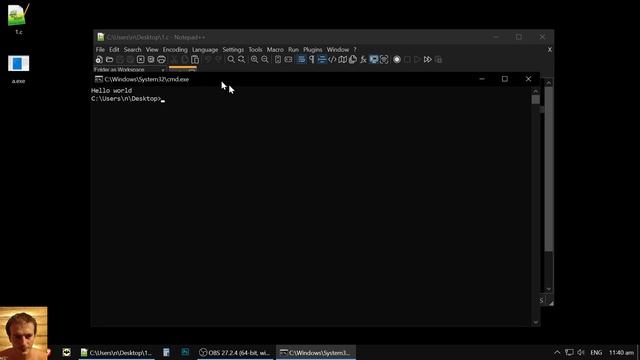
Task: Select the a.exe file icon on desktop
Action: click(x=18, y=69)
